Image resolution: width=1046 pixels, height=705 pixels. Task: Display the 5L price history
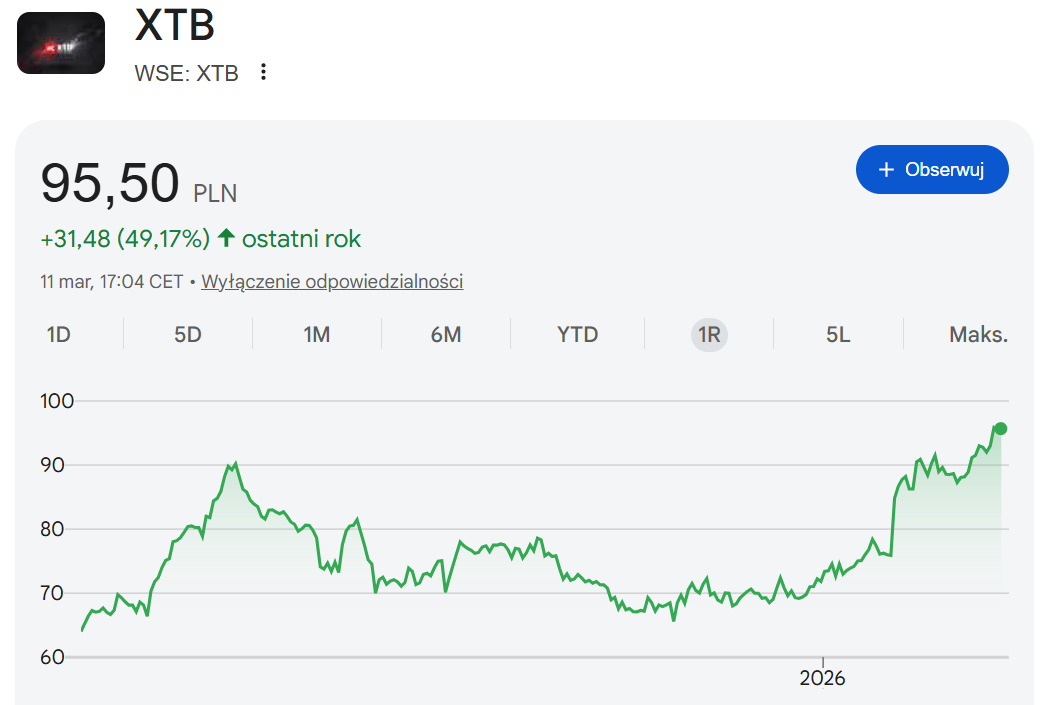click(838, 334)
